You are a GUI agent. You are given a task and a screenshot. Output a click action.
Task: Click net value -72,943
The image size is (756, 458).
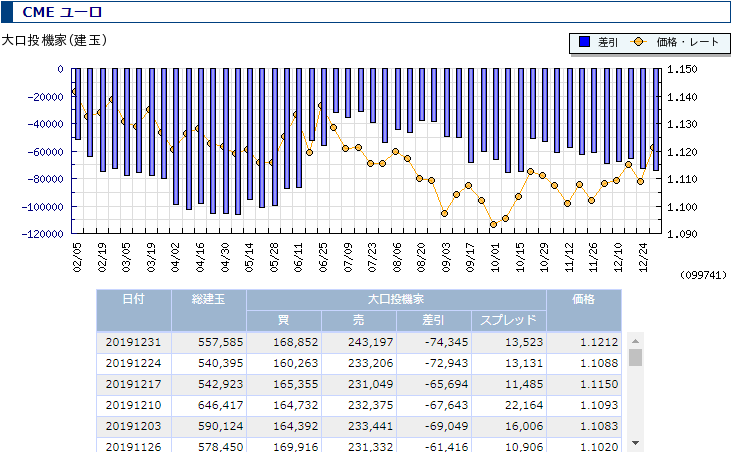(x=446, y=364)
